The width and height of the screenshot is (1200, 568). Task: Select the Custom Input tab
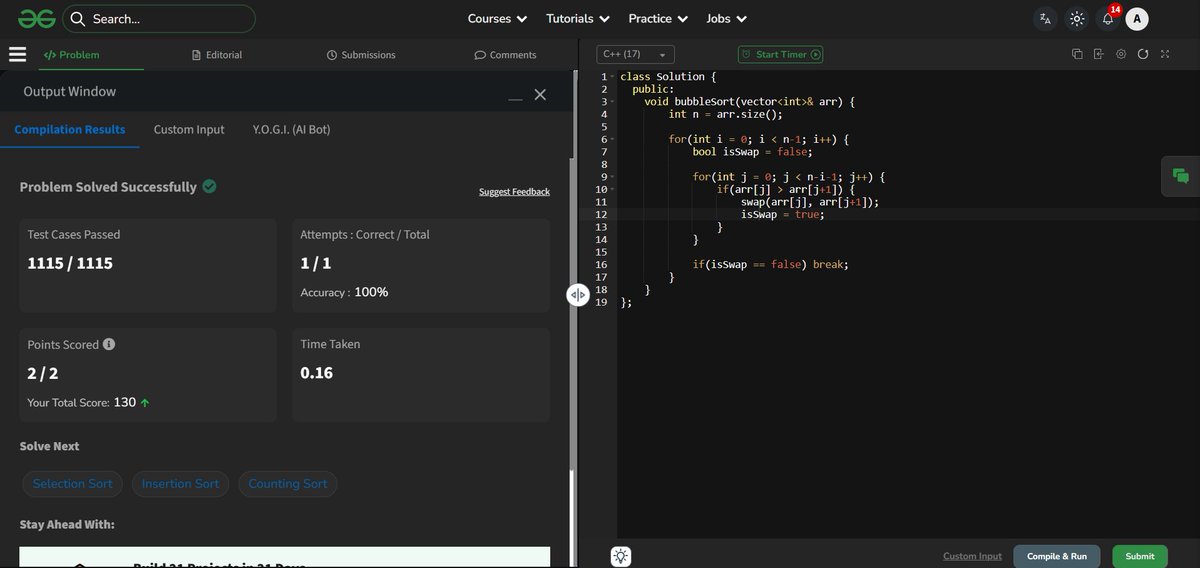click(x=189, y=130)
